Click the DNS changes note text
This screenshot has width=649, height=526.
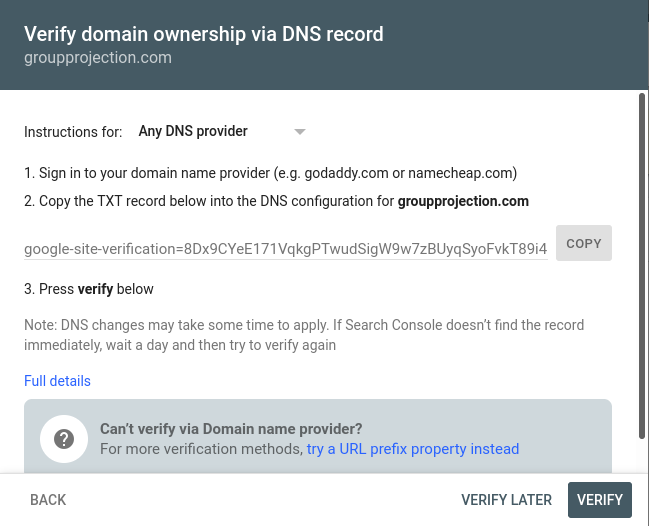(304, 335)
